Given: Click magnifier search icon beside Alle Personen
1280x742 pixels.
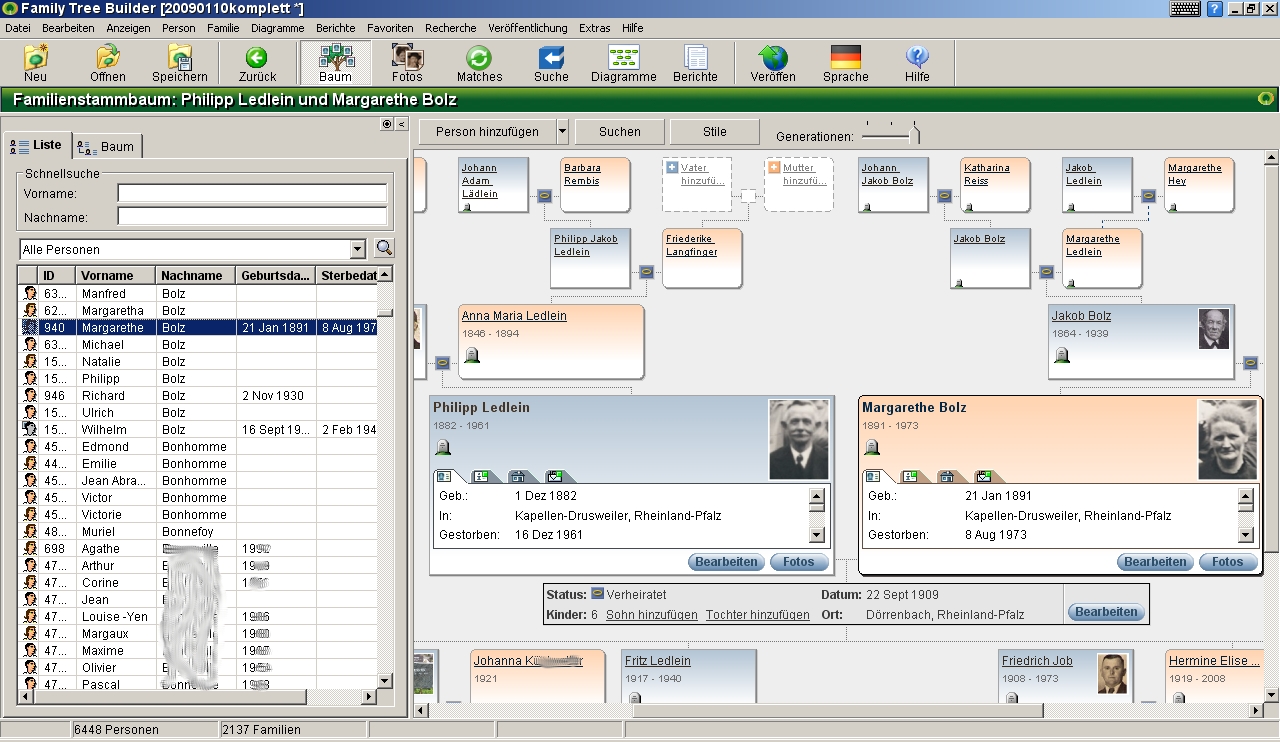Looking at the screenshot, I should [383, 249].
